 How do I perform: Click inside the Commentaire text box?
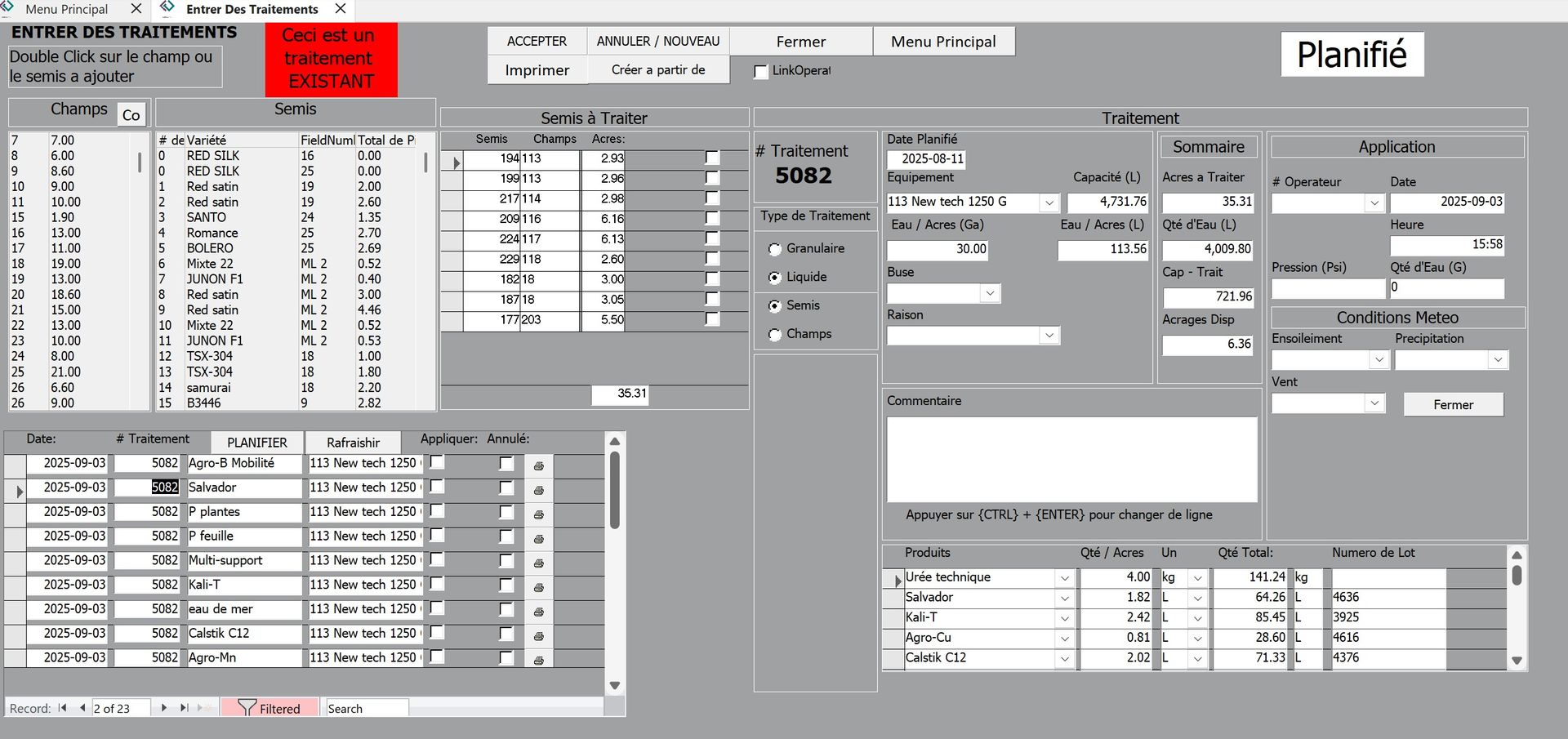pyautogui.click(x=1071, y=459)
